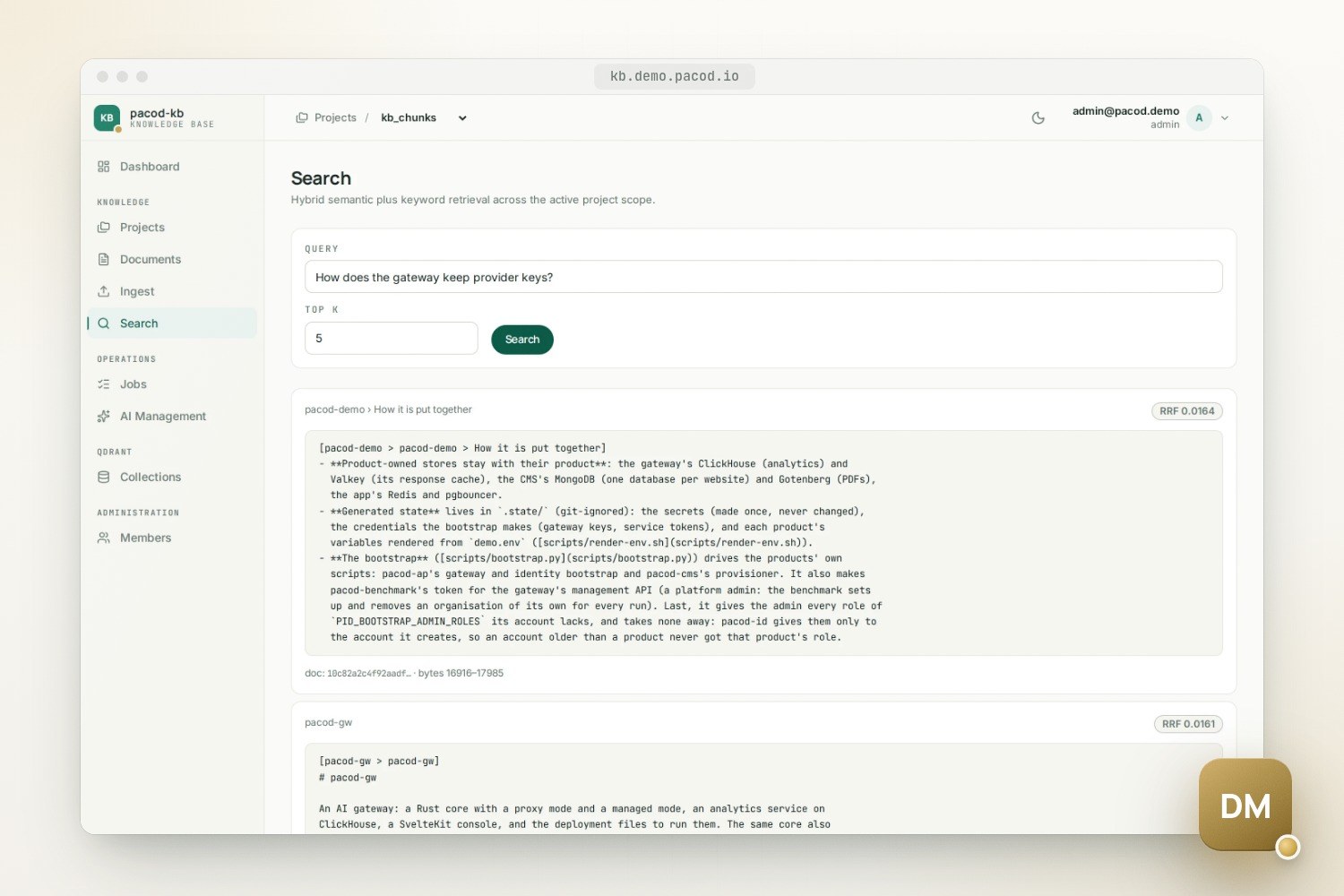
Task: Open the Documents section
Action: click(171, 260)
